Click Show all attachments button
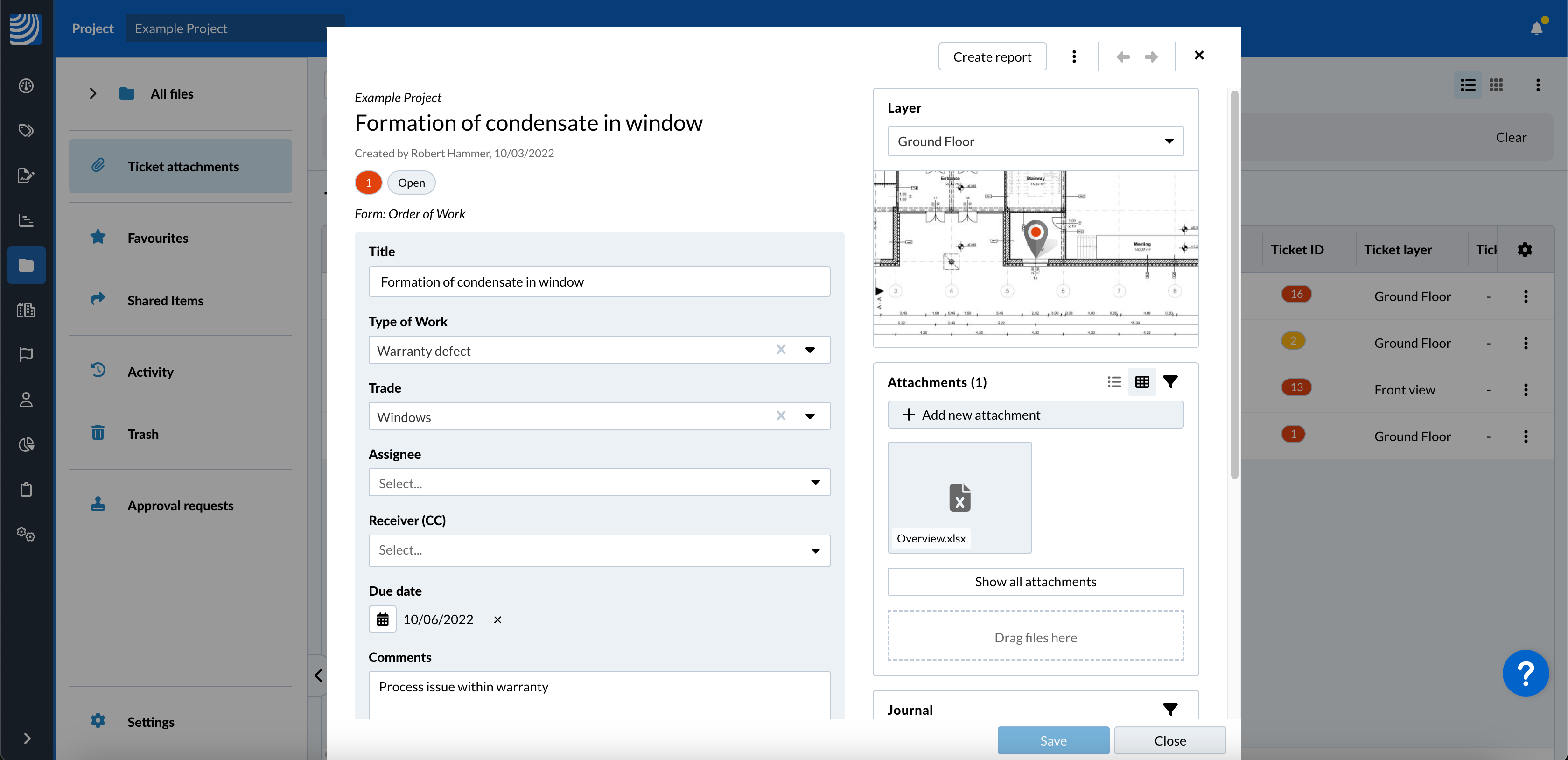Image resolution: width=1568 pixels, height=760 pixels. [x=1035, y=582]
